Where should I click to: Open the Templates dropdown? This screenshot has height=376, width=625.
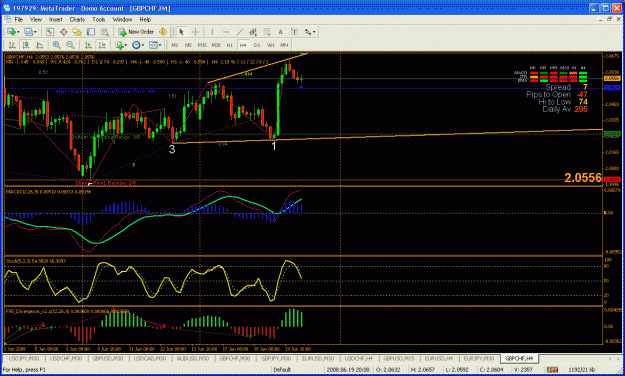coord(155,45)
